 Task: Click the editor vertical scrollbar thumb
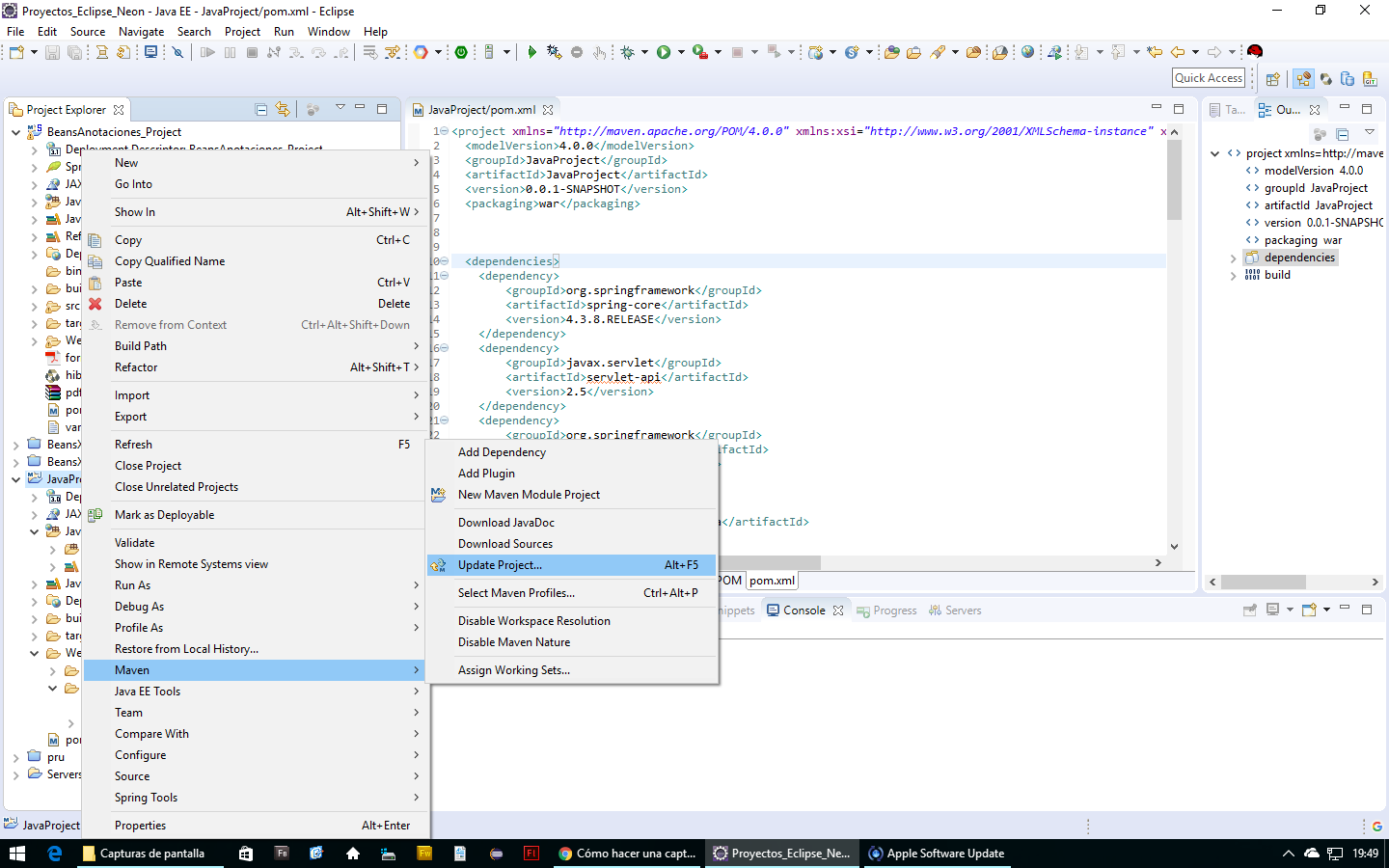coord(1174,179)
